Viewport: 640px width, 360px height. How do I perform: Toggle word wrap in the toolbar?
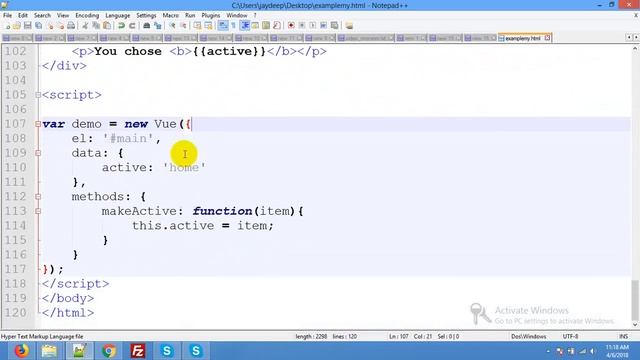pos(223,26)
